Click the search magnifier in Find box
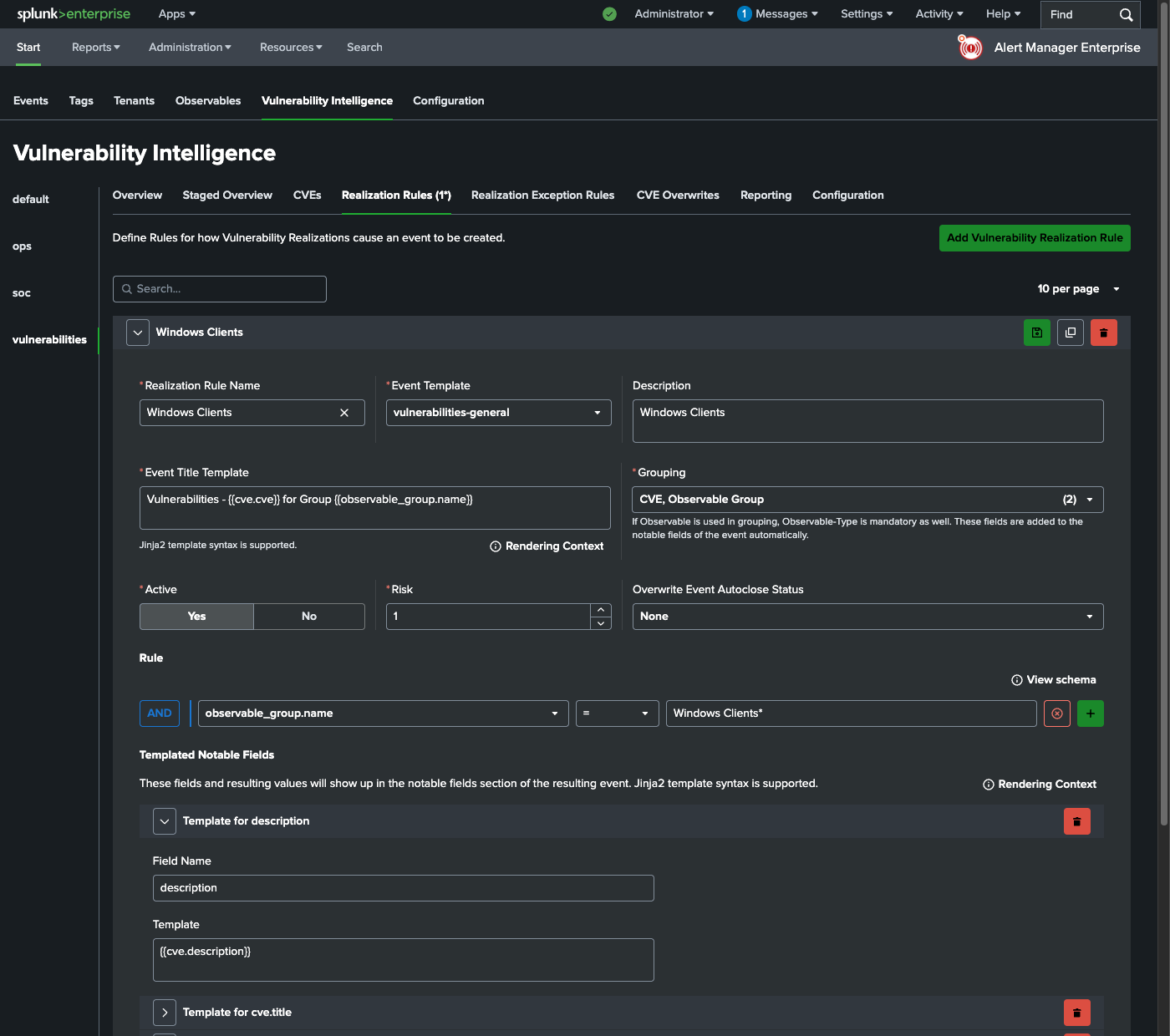1170x1036 pixels. coord(1126,14)
